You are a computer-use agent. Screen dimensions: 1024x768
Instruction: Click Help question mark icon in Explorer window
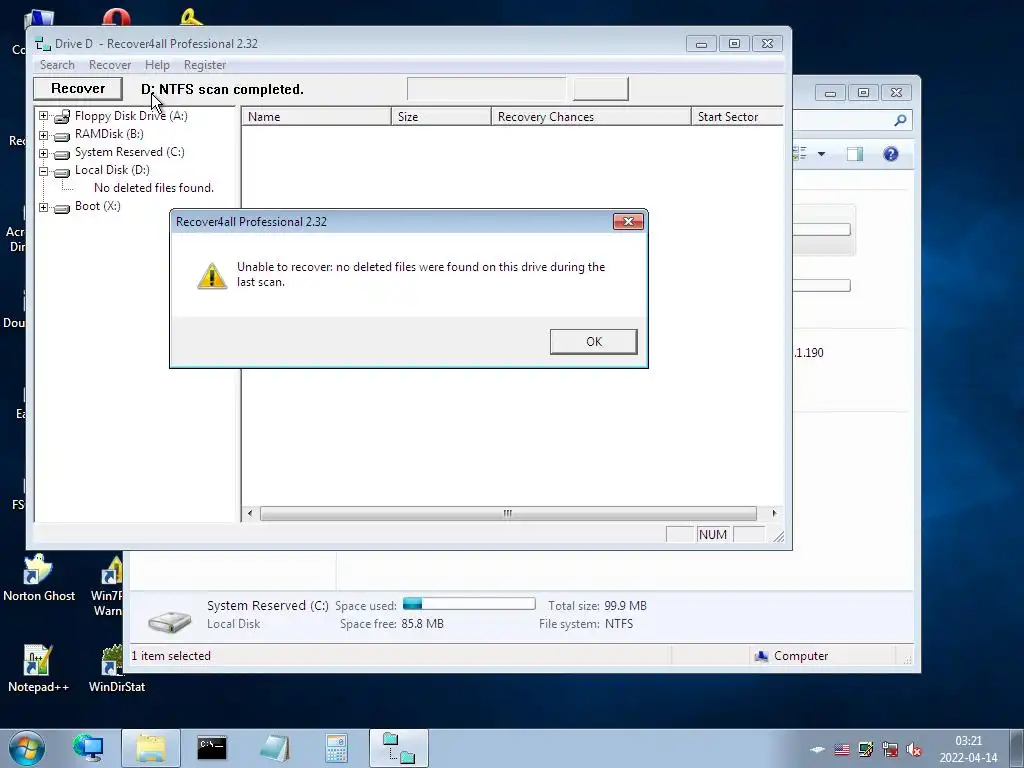(x=891, y=154)
